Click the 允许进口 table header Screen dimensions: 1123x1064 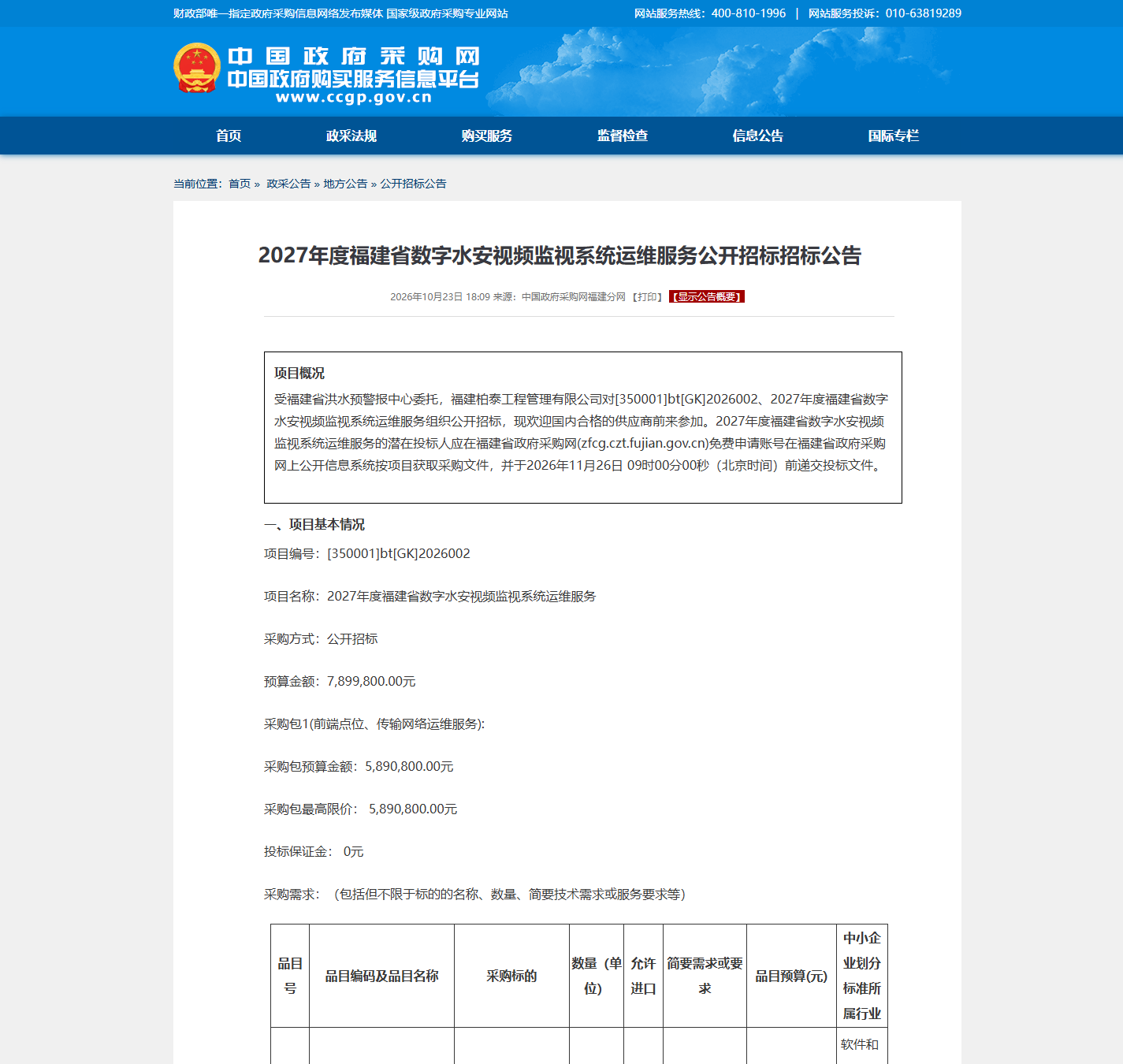tap(644, 976)
